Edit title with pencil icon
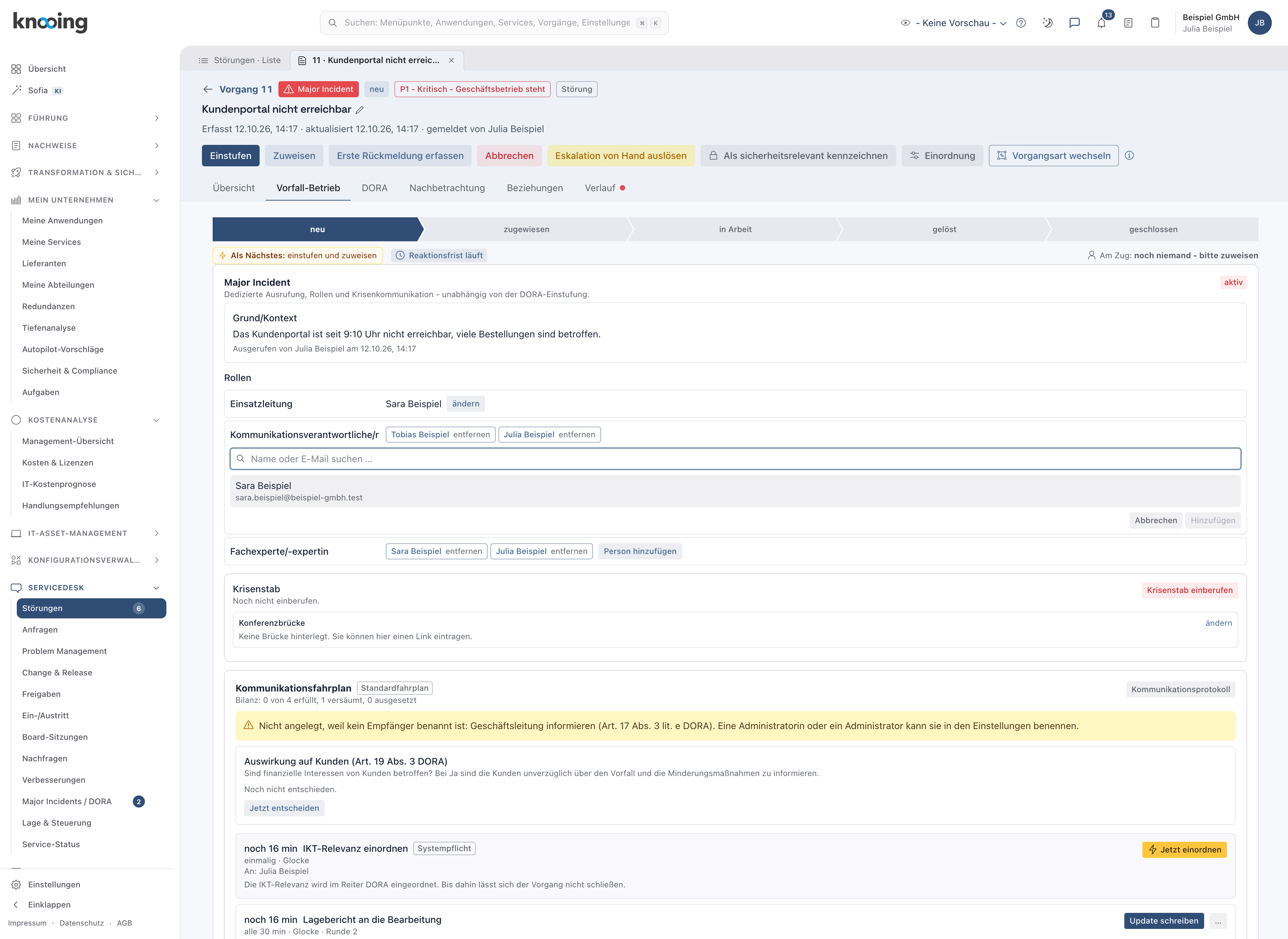Image resolution: width=1288 pixels, height=939 pixels. pos(360,110)
